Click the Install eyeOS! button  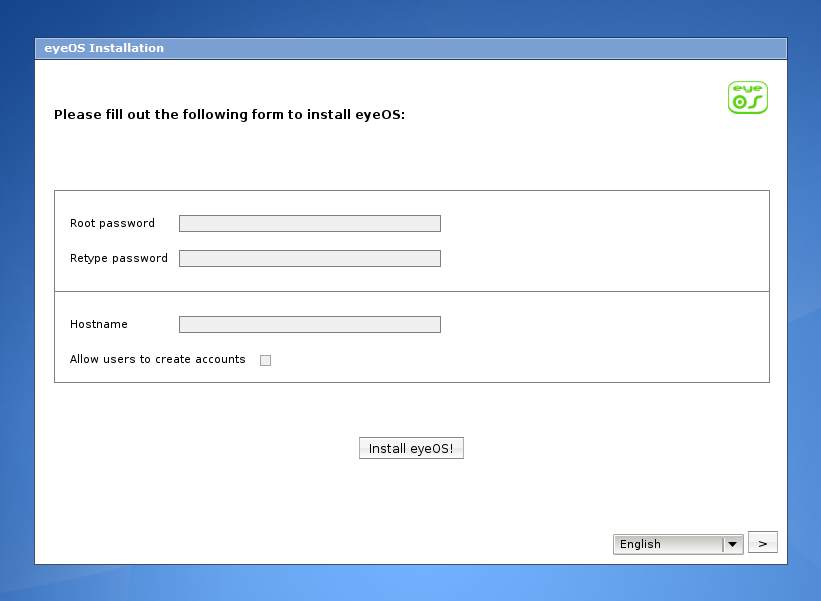(411, 448)
